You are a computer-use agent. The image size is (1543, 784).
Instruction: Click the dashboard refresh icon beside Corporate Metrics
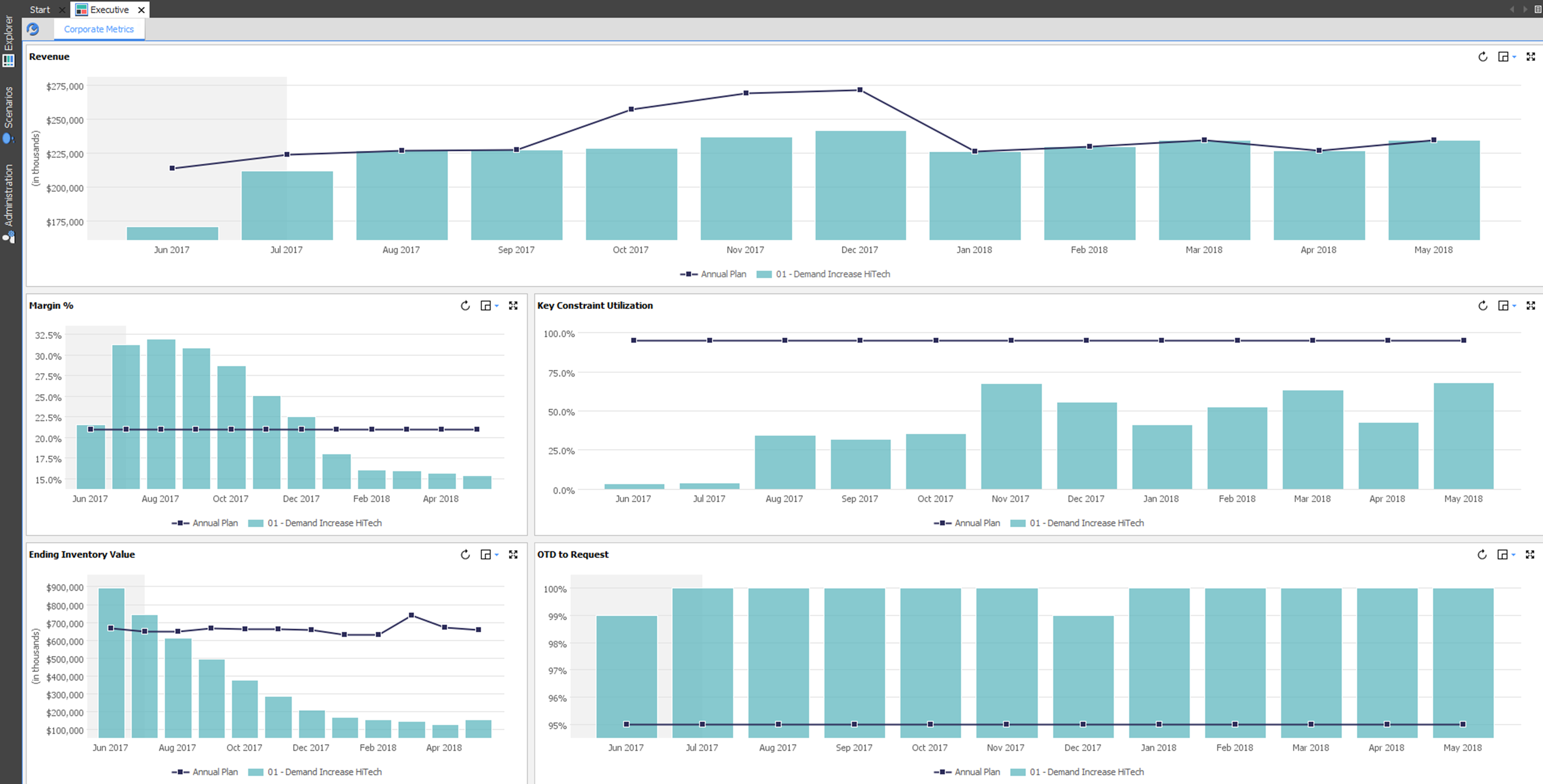tap(33, 29)
